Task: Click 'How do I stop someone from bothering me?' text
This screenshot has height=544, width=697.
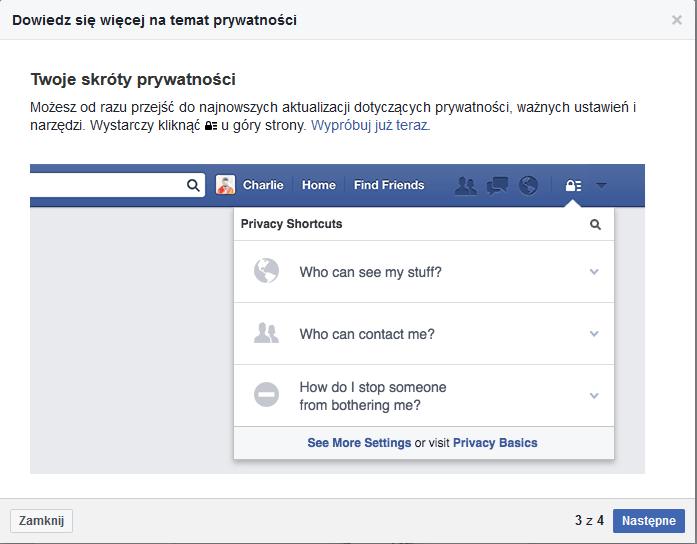Action: (373, 396)
